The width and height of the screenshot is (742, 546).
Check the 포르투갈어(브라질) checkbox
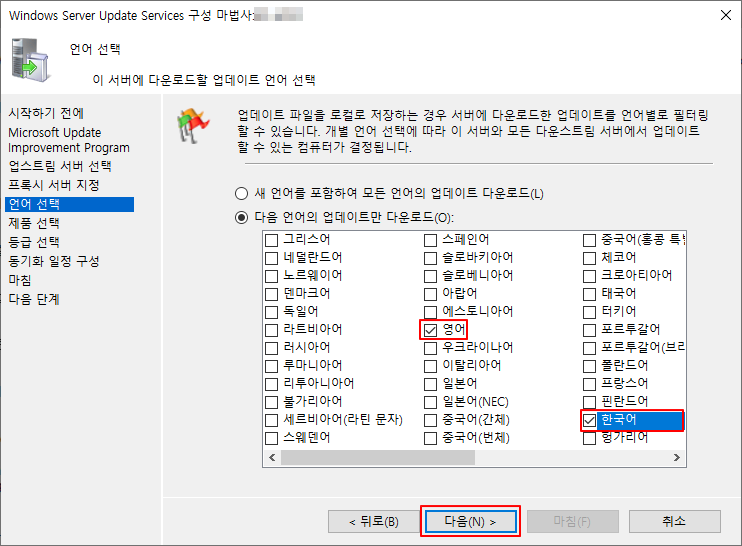[x=589, y=348]
